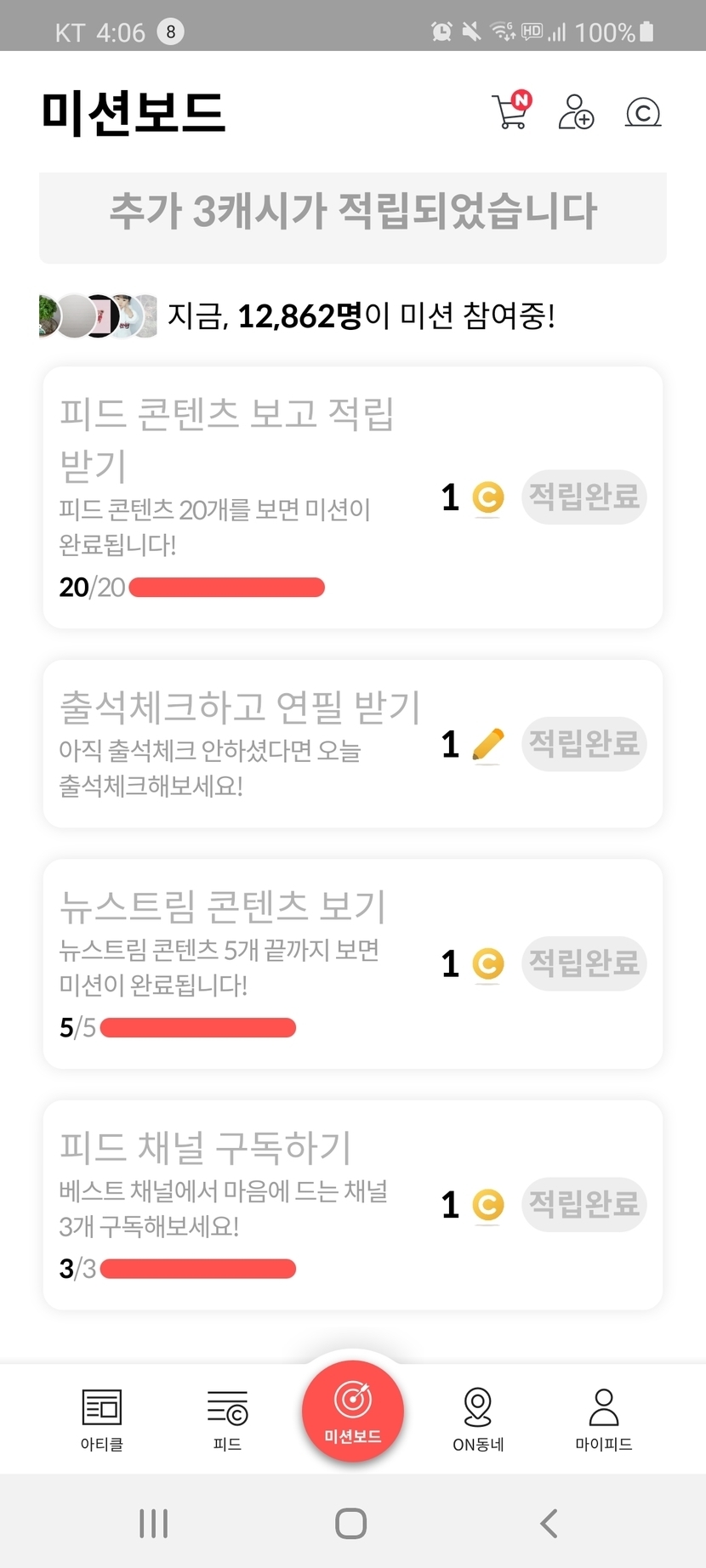Open the cash balance icon
This screenshot has width=706, height=1568.
tap(643, 112)
